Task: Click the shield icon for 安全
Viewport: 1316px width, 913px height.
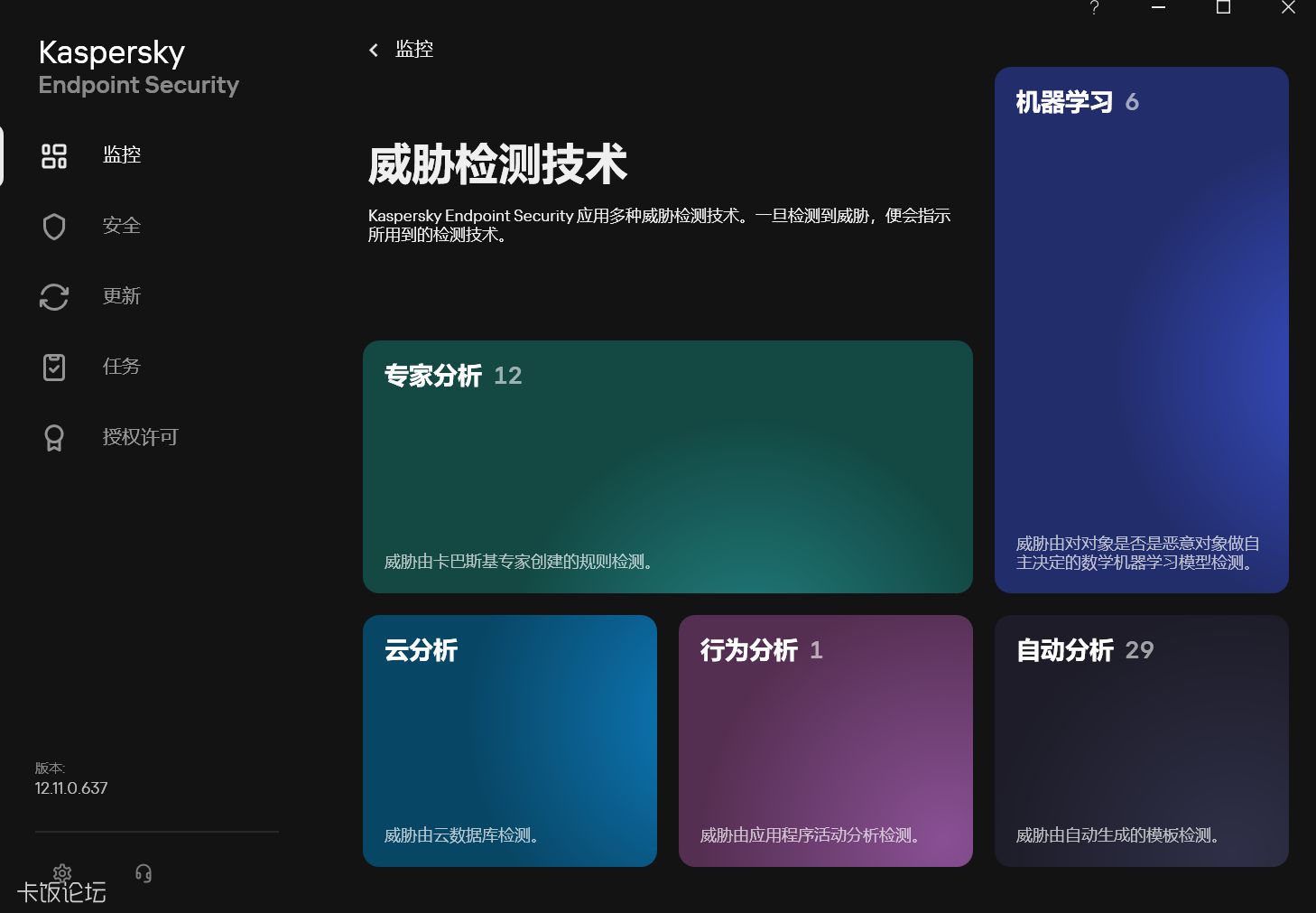Action: [54, 226]
